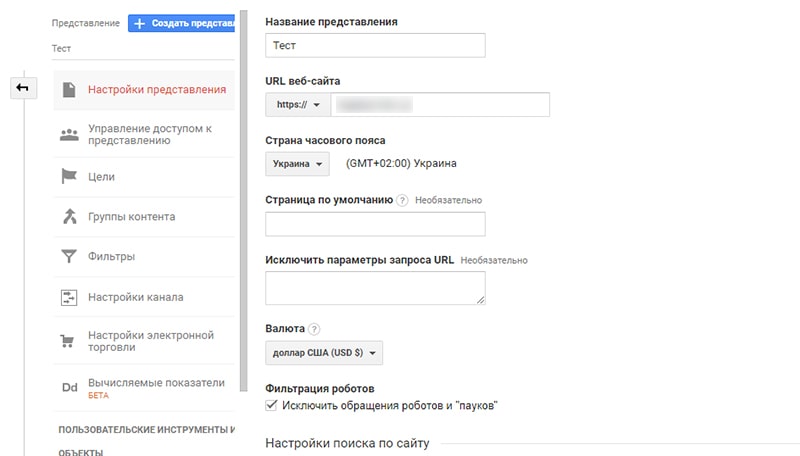Open Настройки представления menu item

144,90
